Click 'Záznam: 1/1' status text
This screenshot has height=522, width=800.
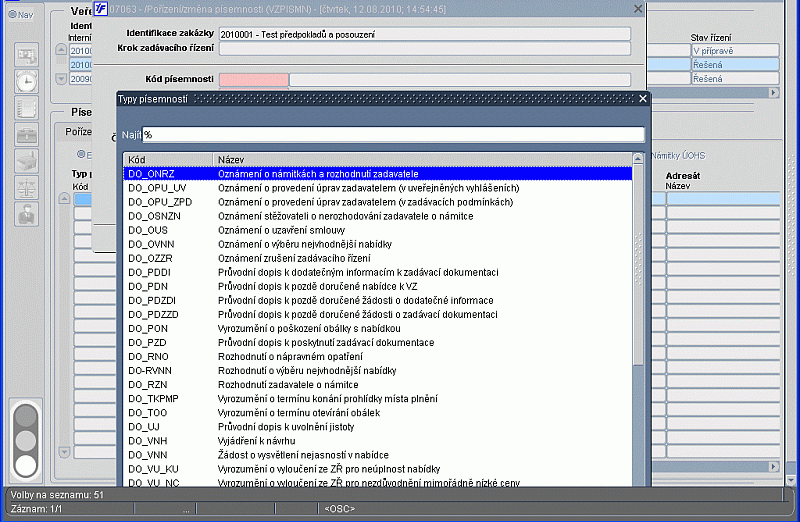pyautogui.click(x=36, y=509)
